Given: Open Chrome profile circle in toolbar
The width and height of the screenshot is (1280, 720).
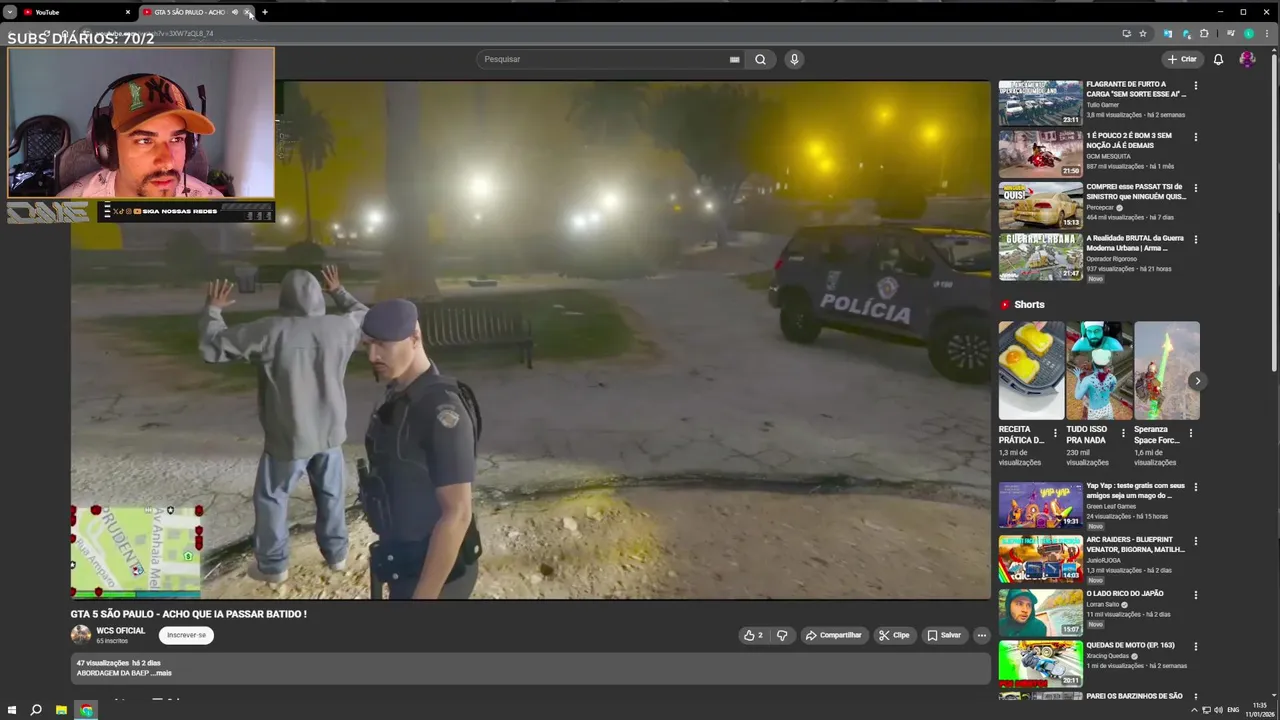Looking at the screenshot, I should (1249, 33).
